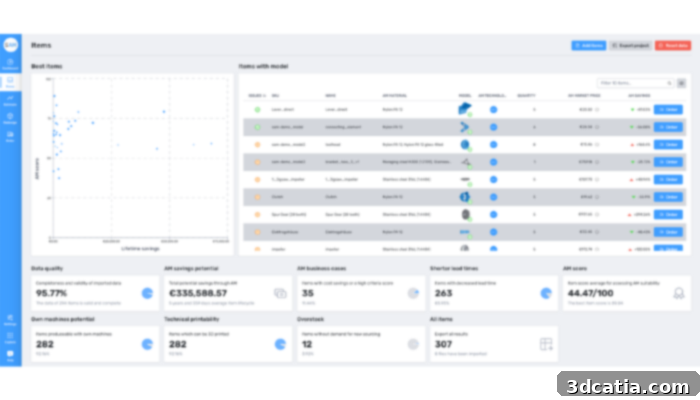Select the connecting_element name cell

tap(343, 127)
